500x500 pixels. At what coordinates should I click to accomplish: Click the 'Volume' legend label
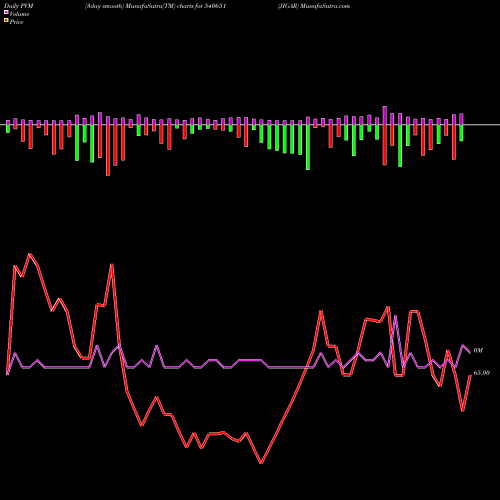coord(19,14)
